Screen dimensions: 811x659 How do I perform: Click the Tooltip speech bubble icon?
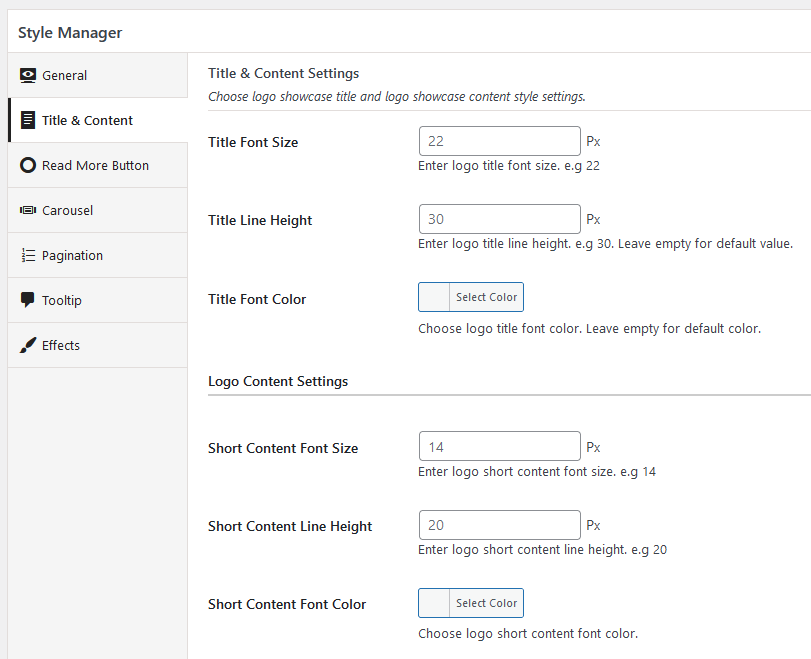(28, 300)
